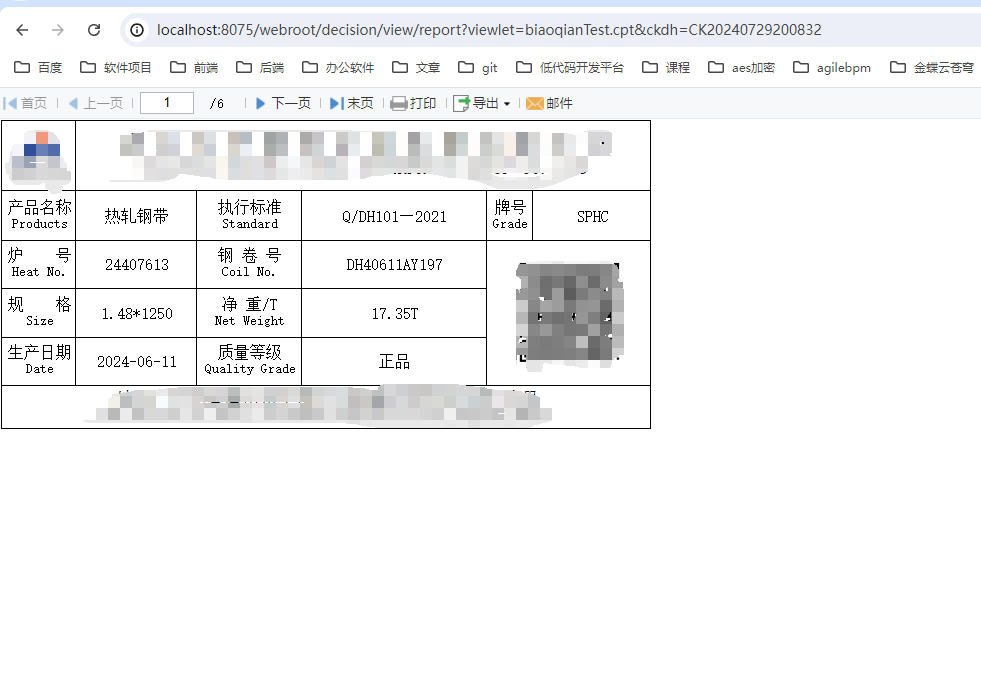The height and width of the screenshot is (686, 981).
Task: Go to next page with 下一页
Action: 283,103
